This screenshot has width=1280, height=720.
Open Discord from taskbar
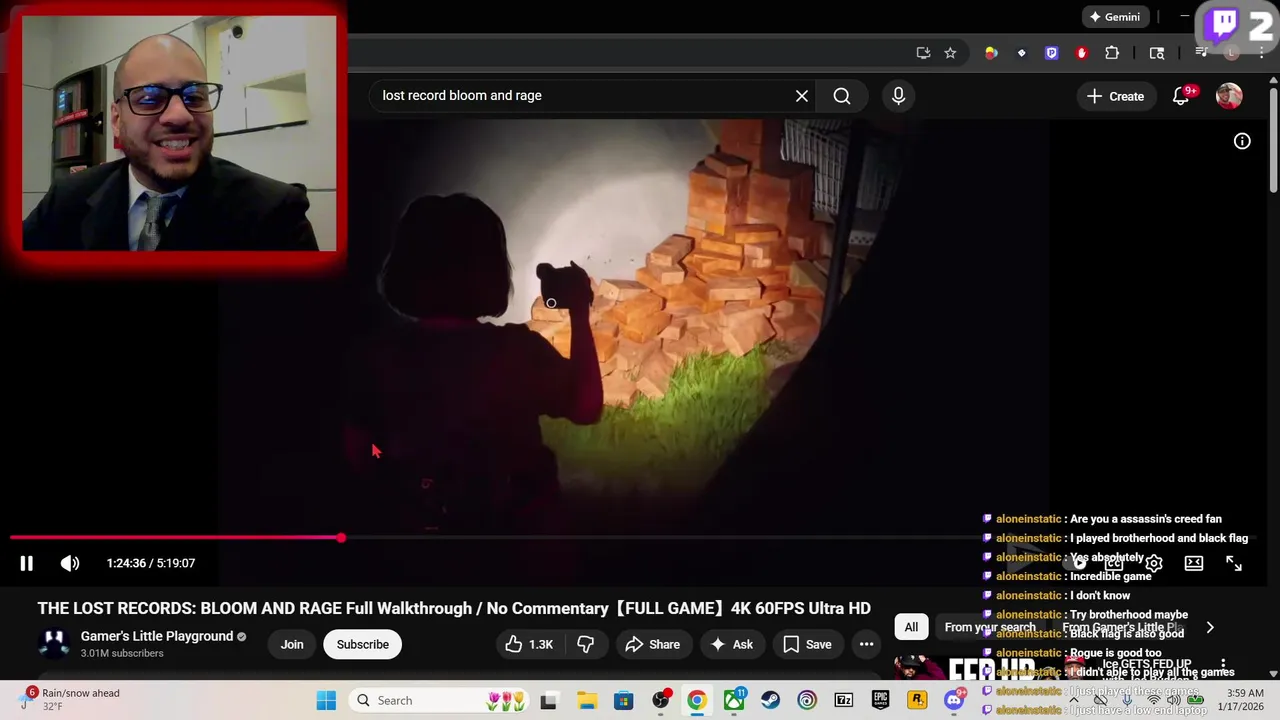click(955, 700)
